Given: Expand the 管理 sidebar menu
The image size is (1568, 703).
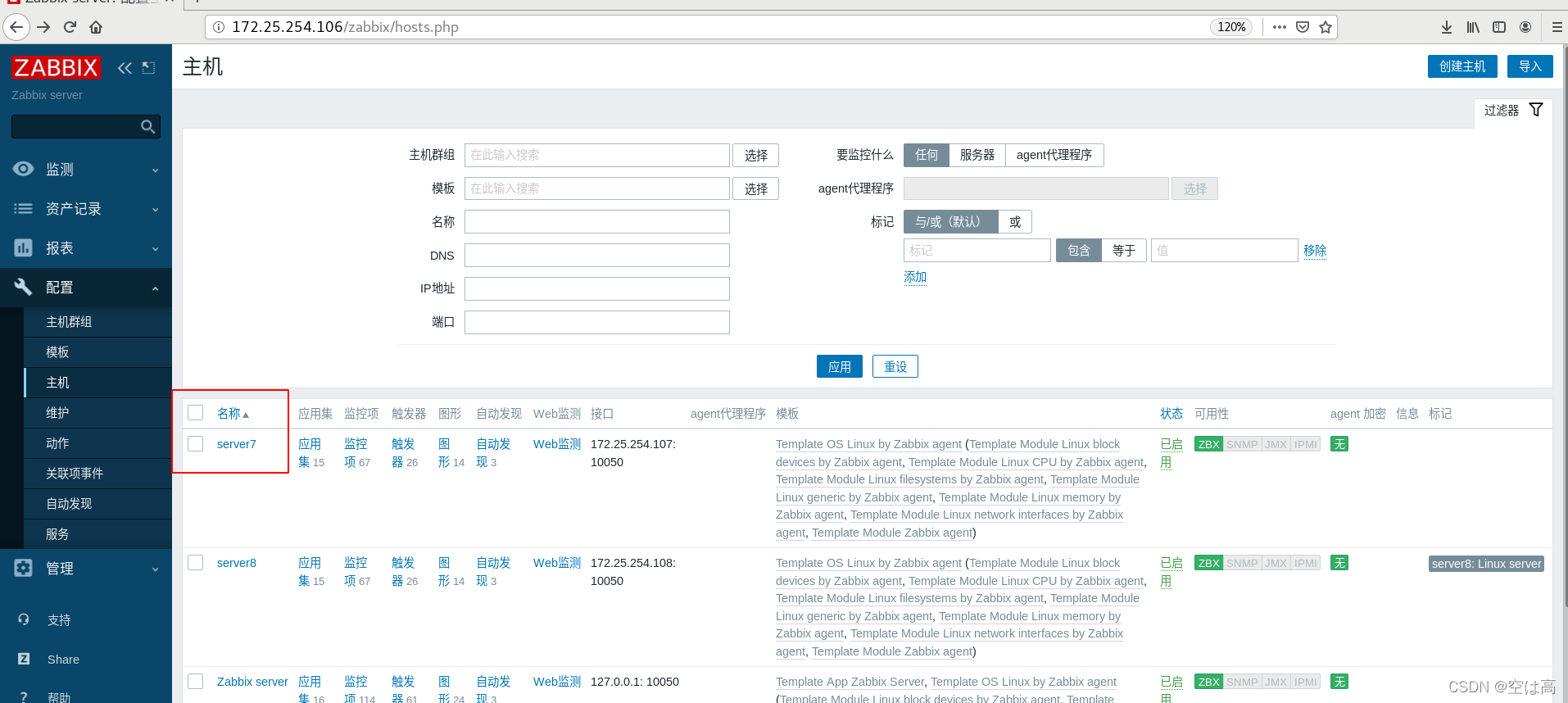Looking at the screenshot, I should pos(86,569).
